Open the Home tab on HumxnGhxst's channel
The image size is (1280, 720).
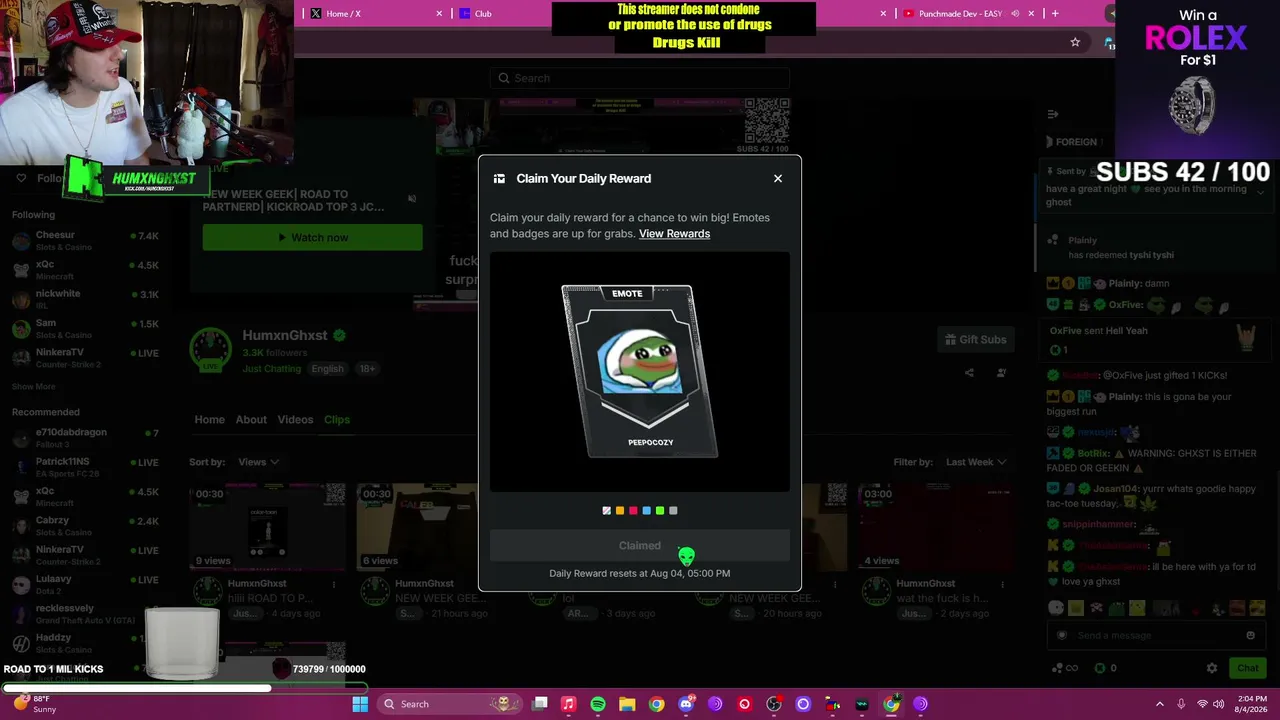pos(209,419)
